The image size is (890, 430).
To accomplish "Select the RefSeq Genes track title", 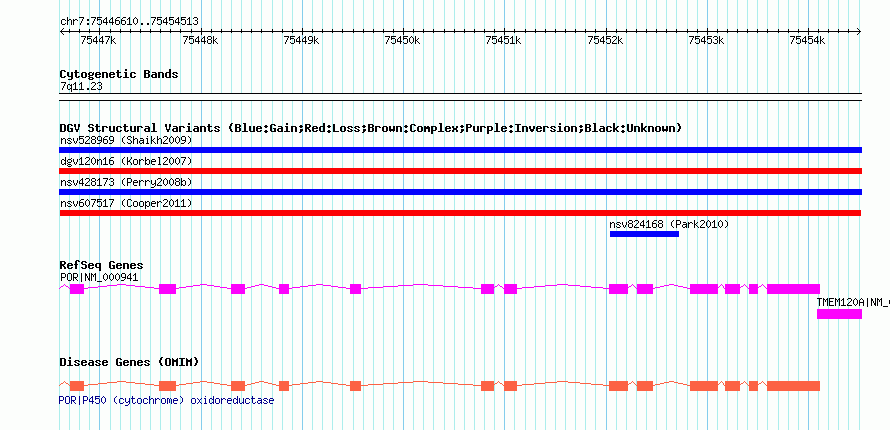I will pos(101,265).
